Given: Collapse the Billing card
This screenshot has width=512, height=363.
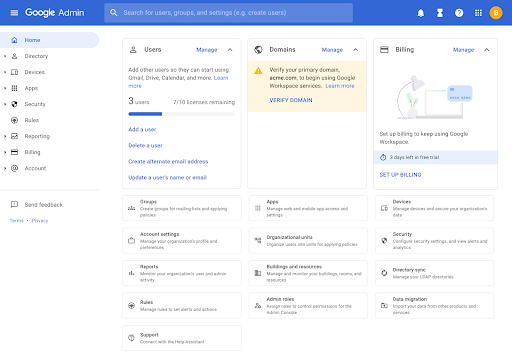Looking at the screenshot, I should 487,50.
